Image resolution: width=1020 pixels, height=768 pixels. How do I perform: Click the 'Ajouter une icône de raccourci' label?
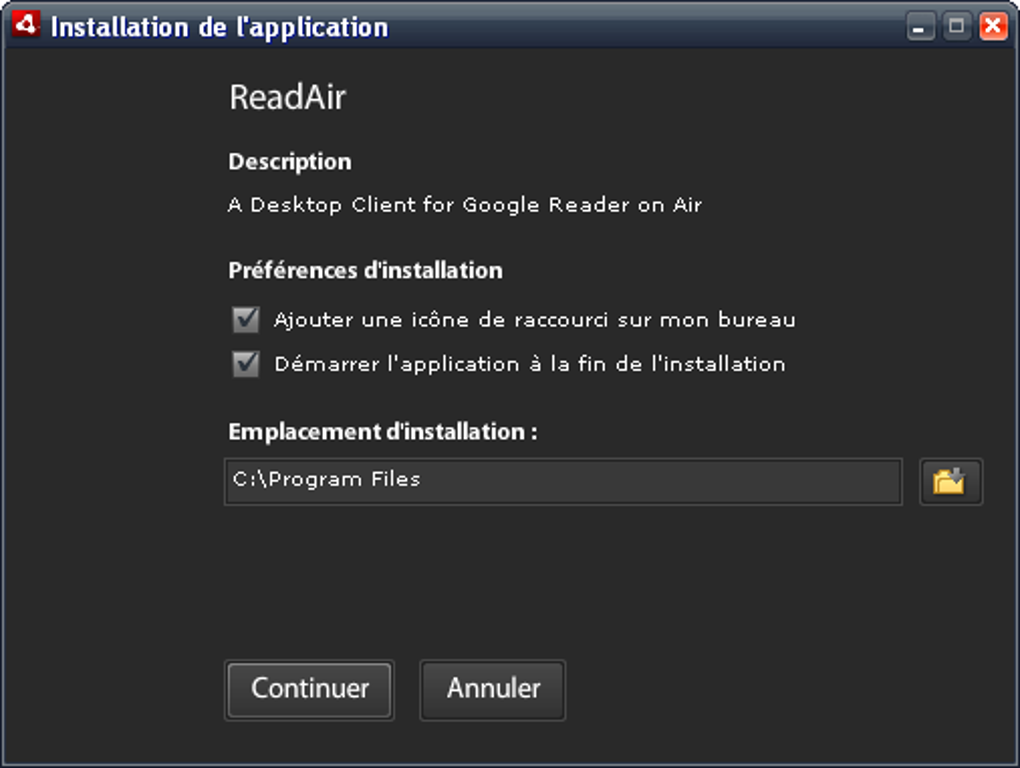point(534,320)
